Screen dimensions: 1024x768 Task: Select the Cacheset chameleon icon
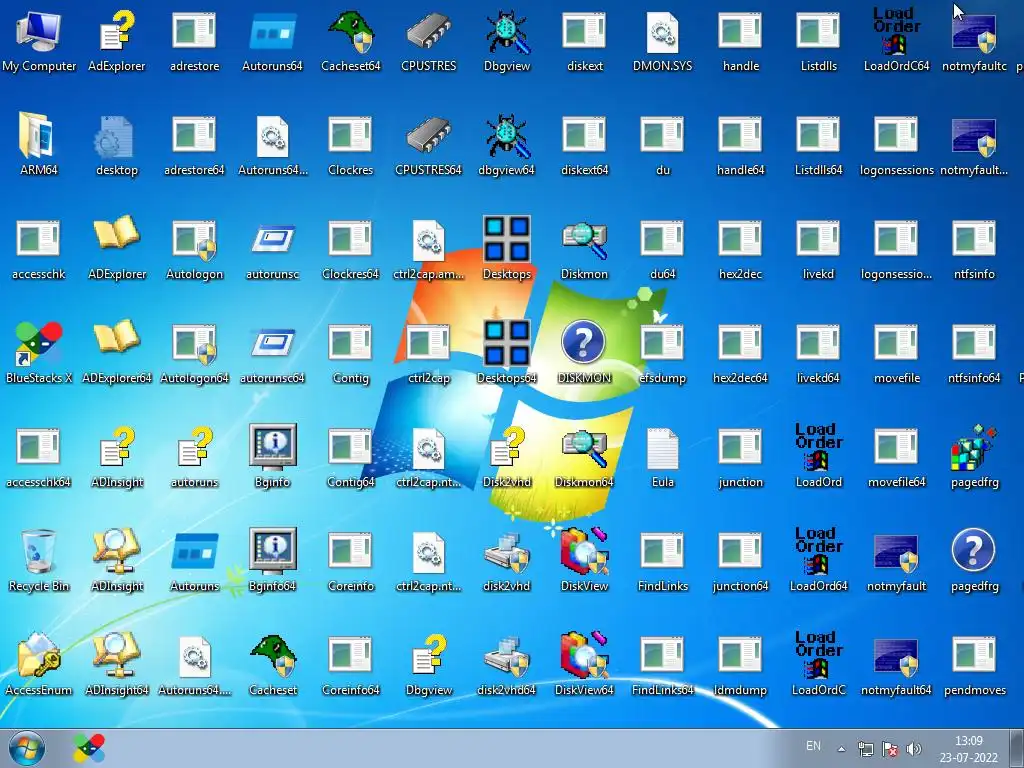(x=272, y=664)
